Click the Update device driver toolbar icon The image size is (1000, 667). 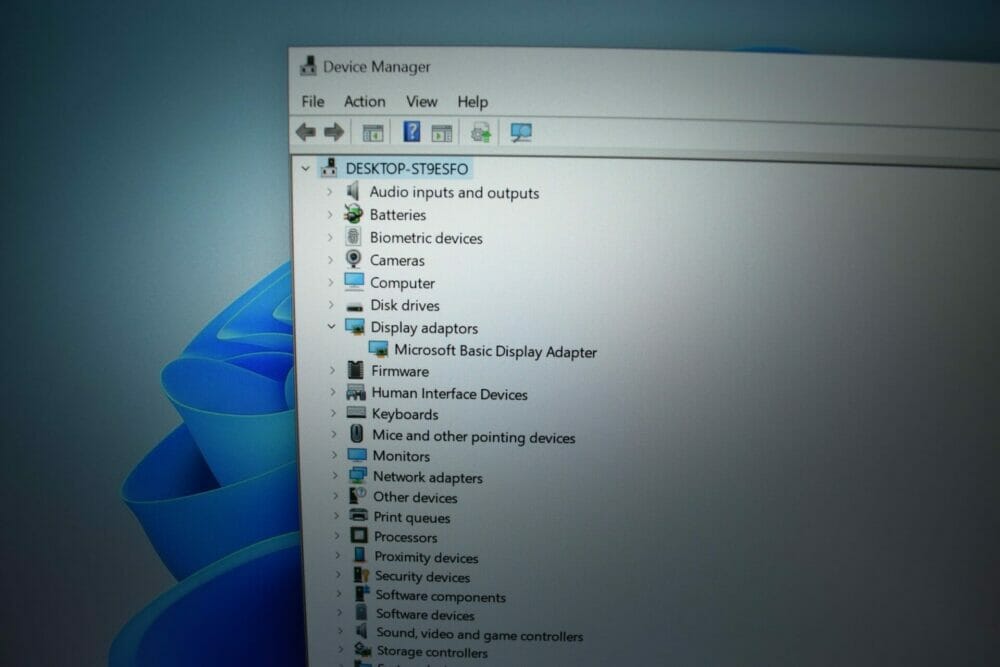coord(481,133)
